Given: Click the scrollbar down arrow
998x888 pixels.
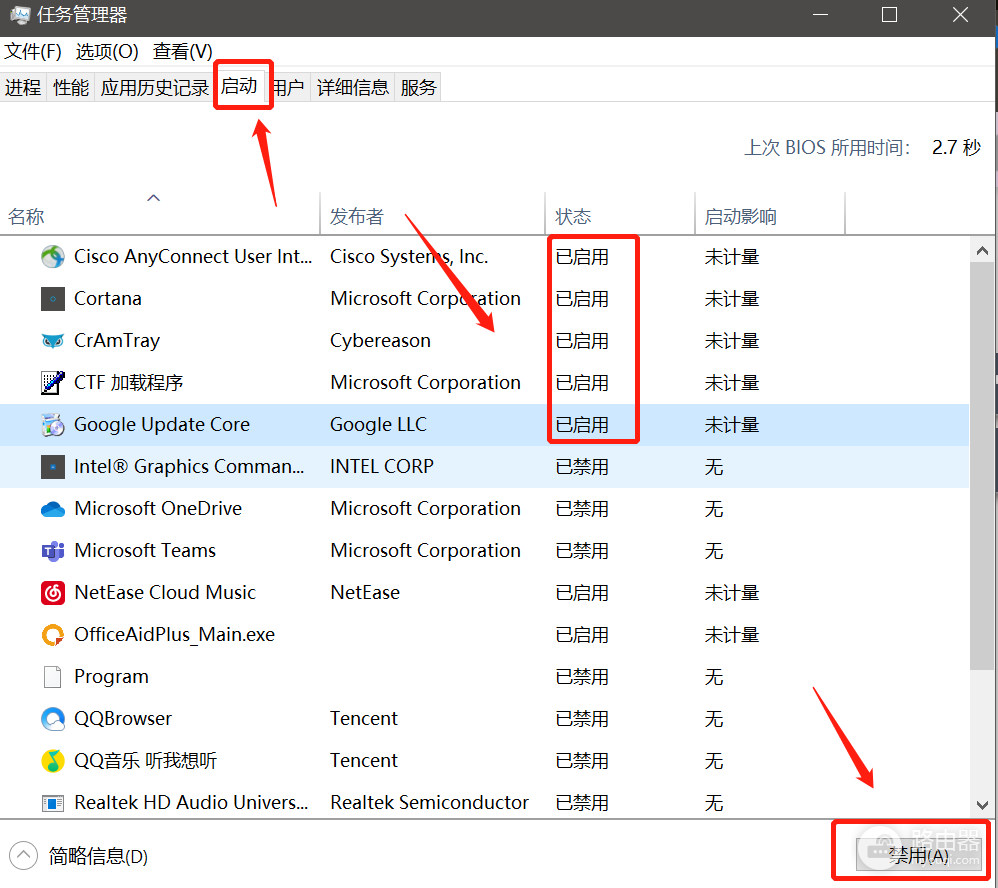Looking at the screenshot, I should pyautogui.click(x=982, y=805).
